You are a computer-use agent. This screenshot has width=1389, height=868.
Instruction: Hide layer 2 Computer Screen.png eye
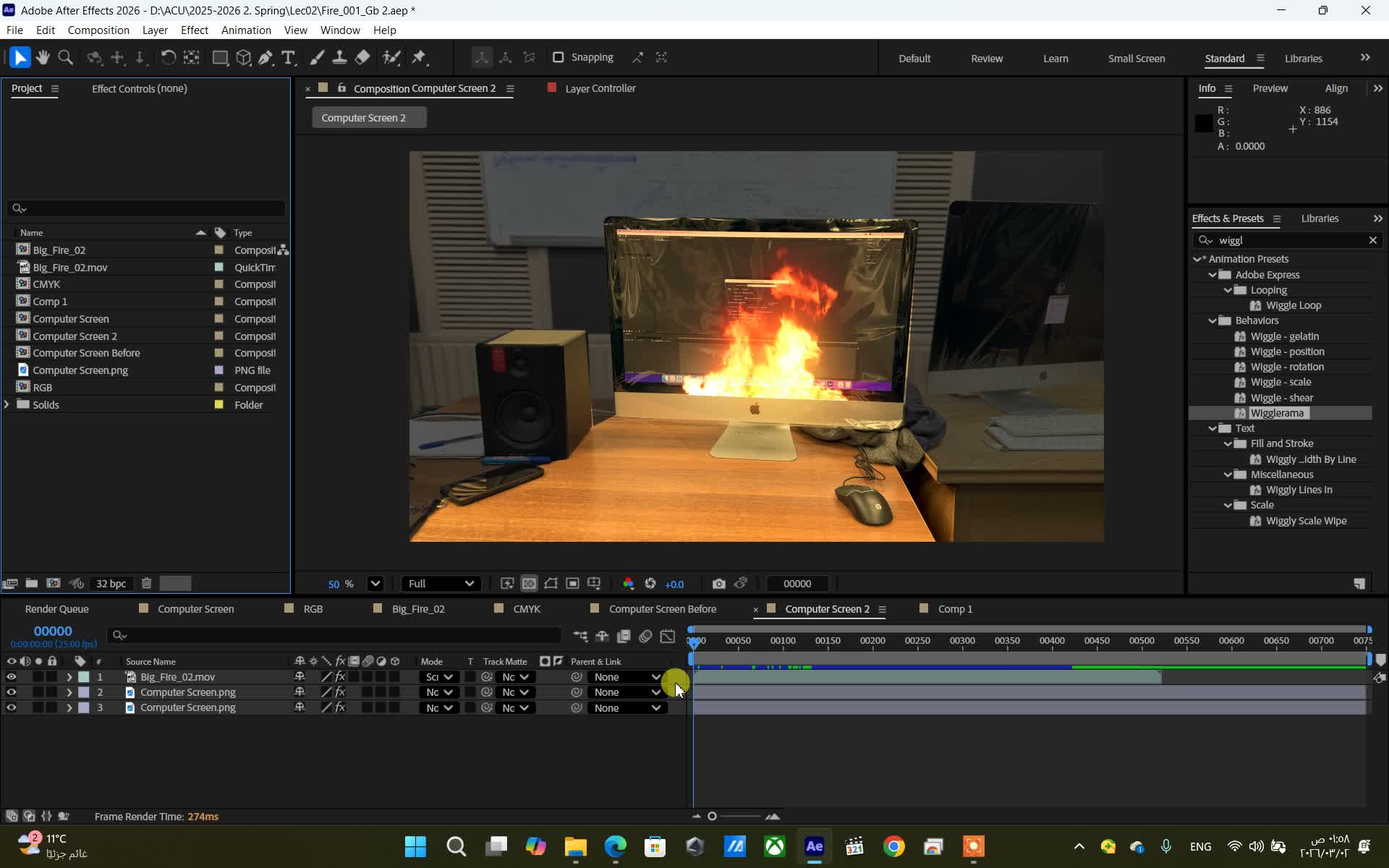pos(11,692)
